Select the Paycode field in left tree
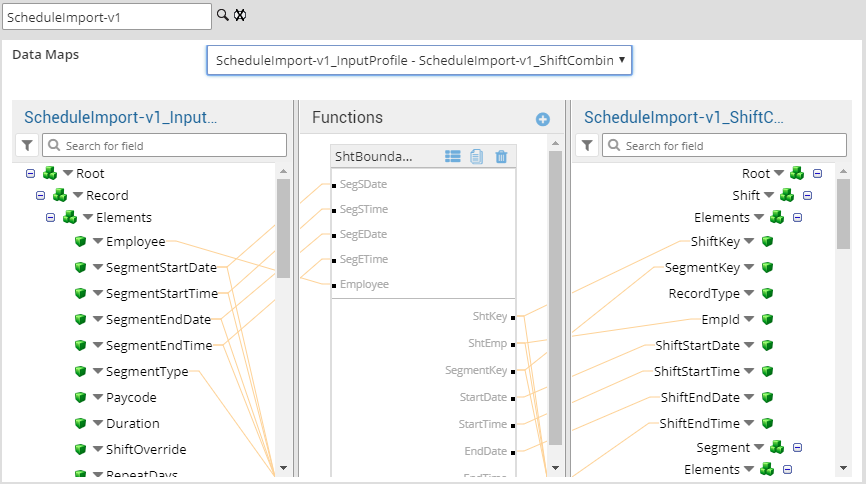The image size is (866, 488). click(131, 398)
